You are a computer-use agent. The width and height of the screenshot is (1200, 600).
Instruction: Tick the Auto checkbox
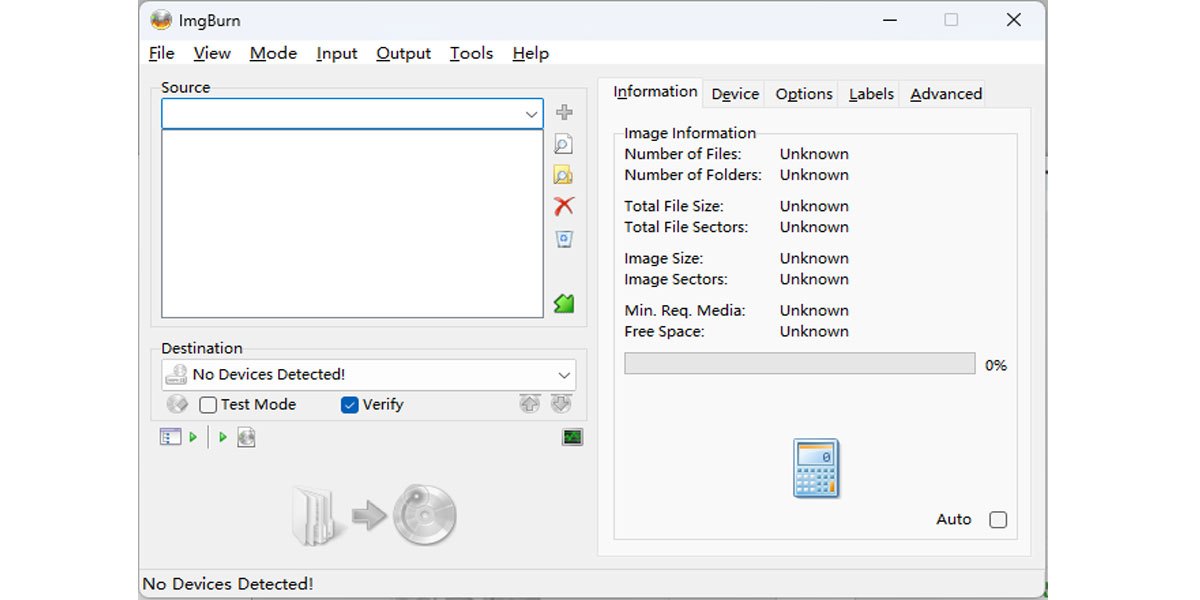997,520
